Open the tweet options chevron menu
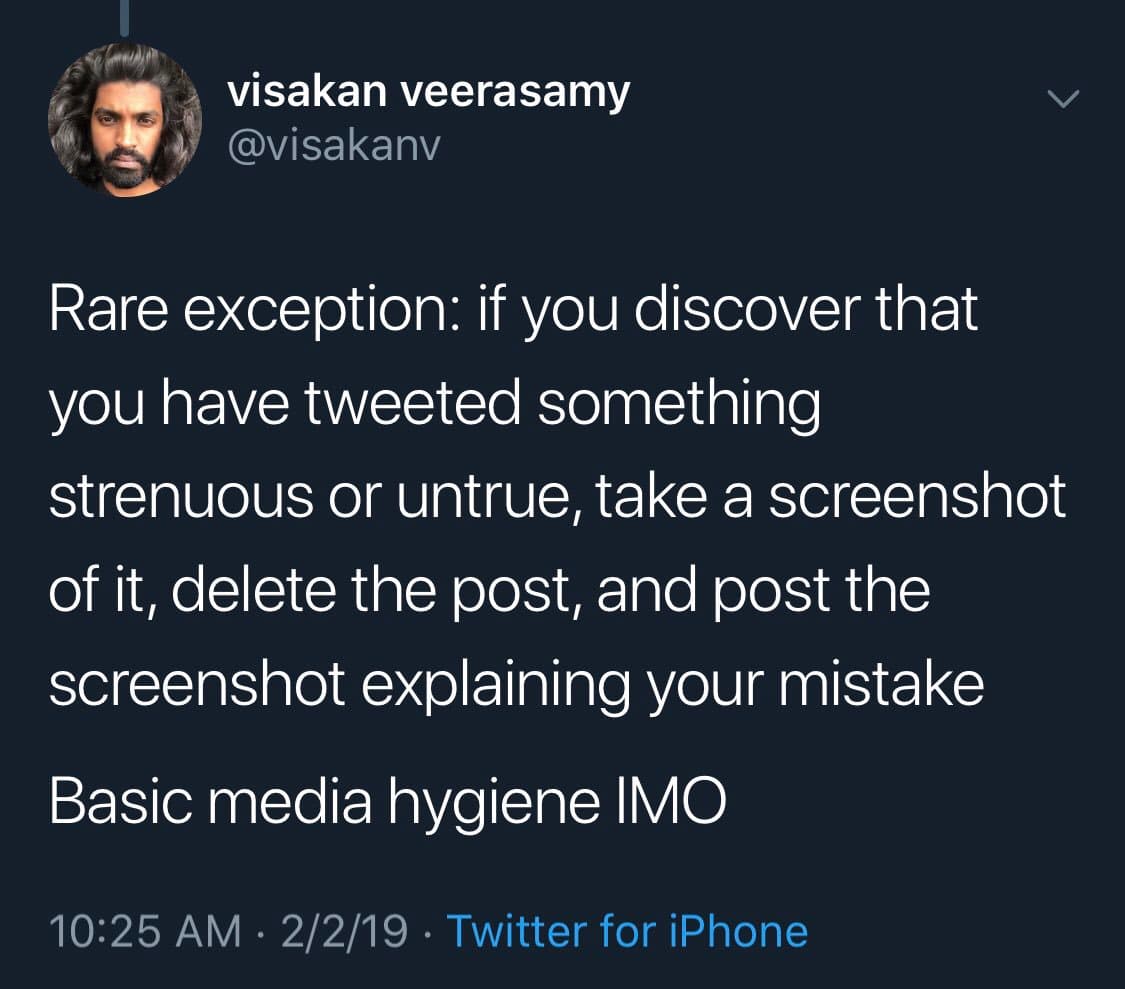1125x989 pixels. pyautogui.click(x=1063, y=98)
